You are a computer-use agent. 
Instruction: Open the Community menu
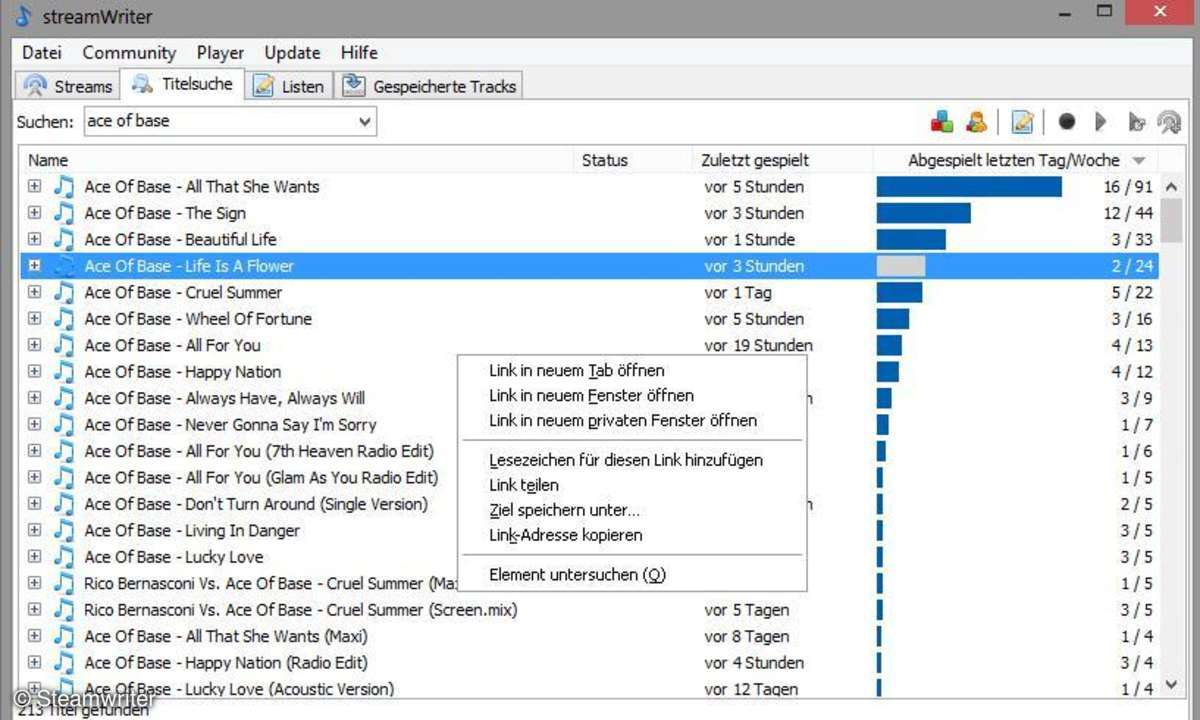tap(129, 53)
